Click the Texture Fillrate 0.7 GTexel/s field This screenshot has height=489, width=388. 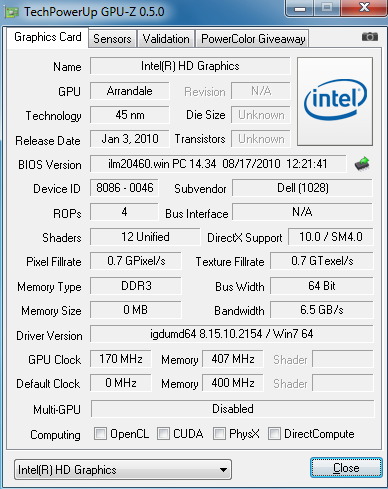(322, 261)
